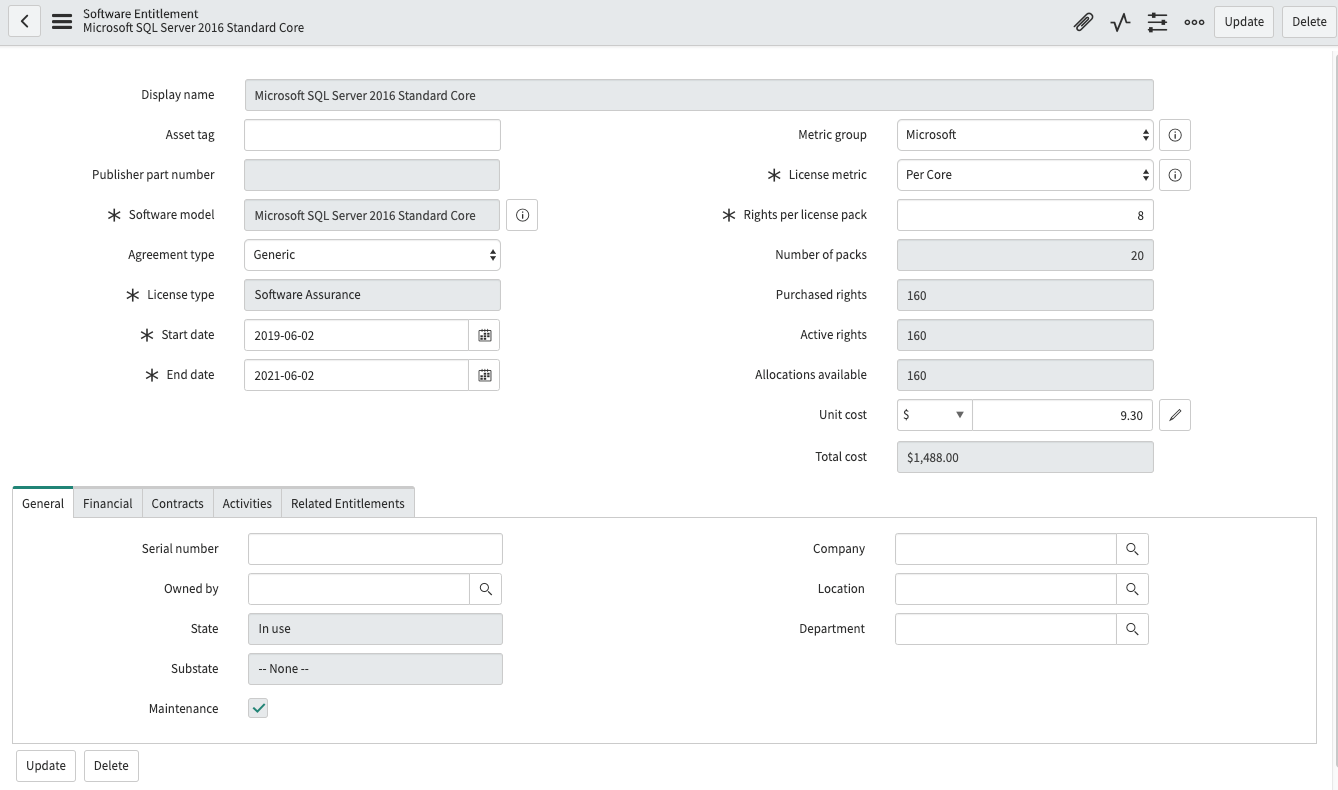Click the Owned by input field
This screenshot has height=790, width=1338.
(x=359, y=589)
